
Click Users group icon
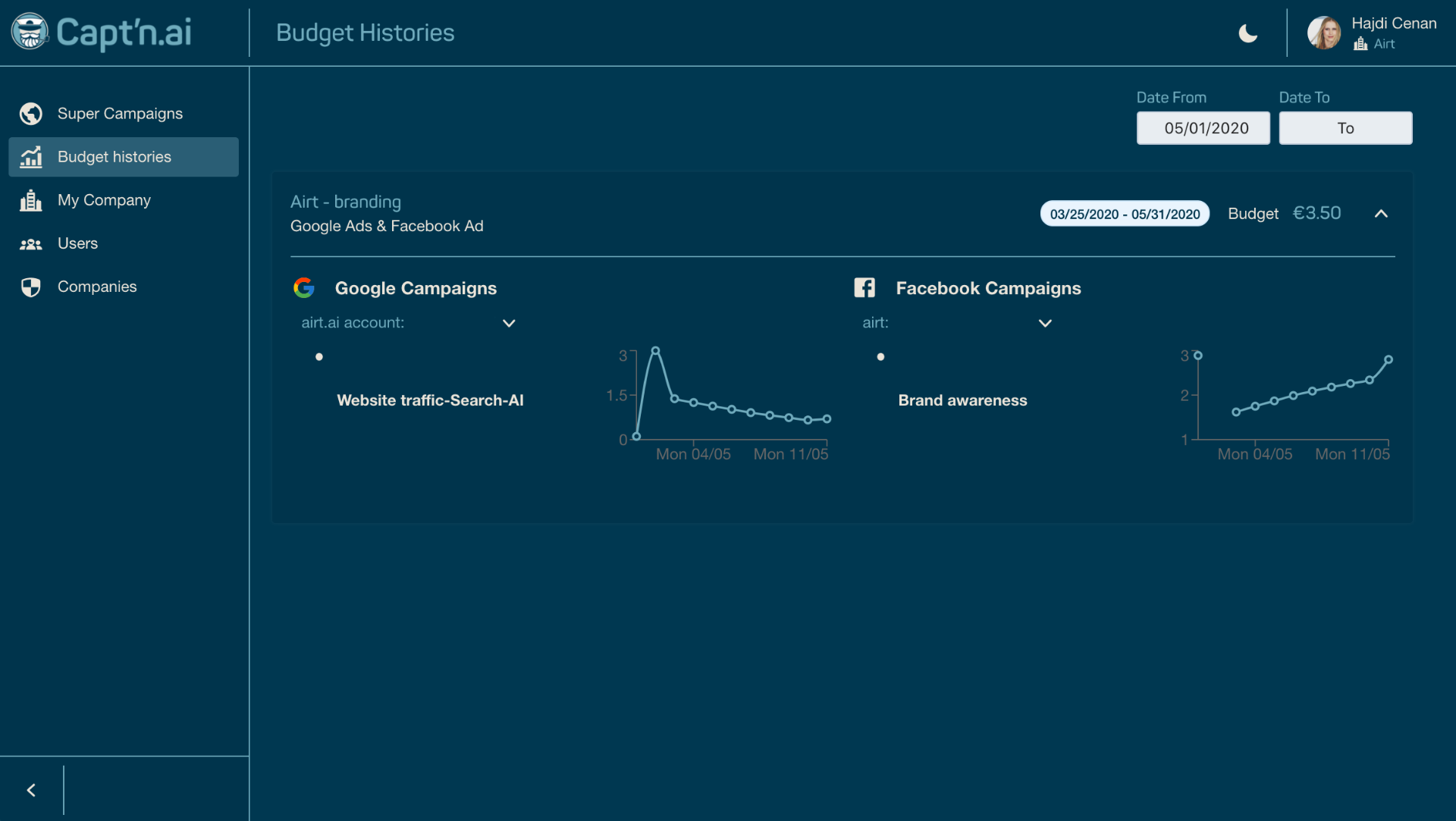(x=31, y=243)
